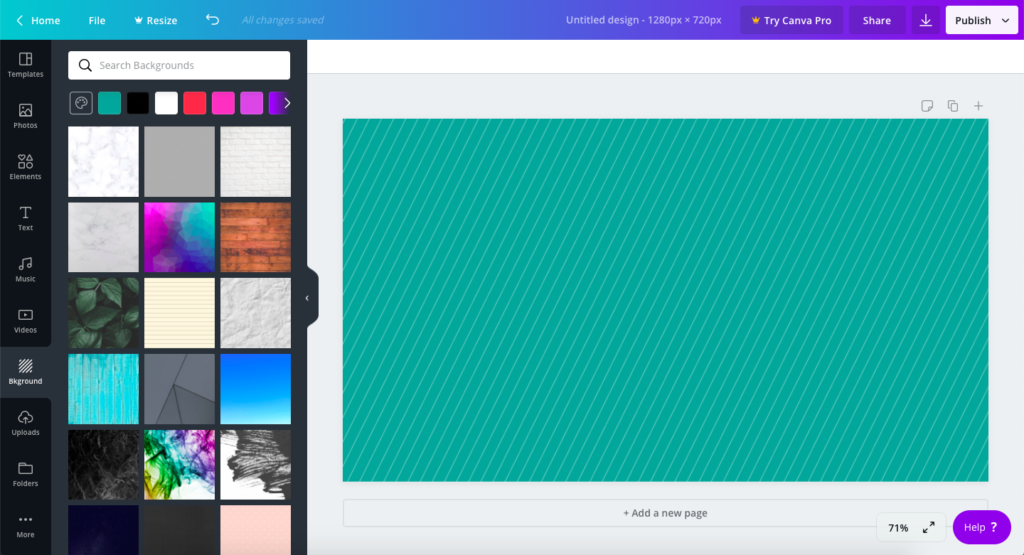Click the search magnifier icon

[85, 65]
